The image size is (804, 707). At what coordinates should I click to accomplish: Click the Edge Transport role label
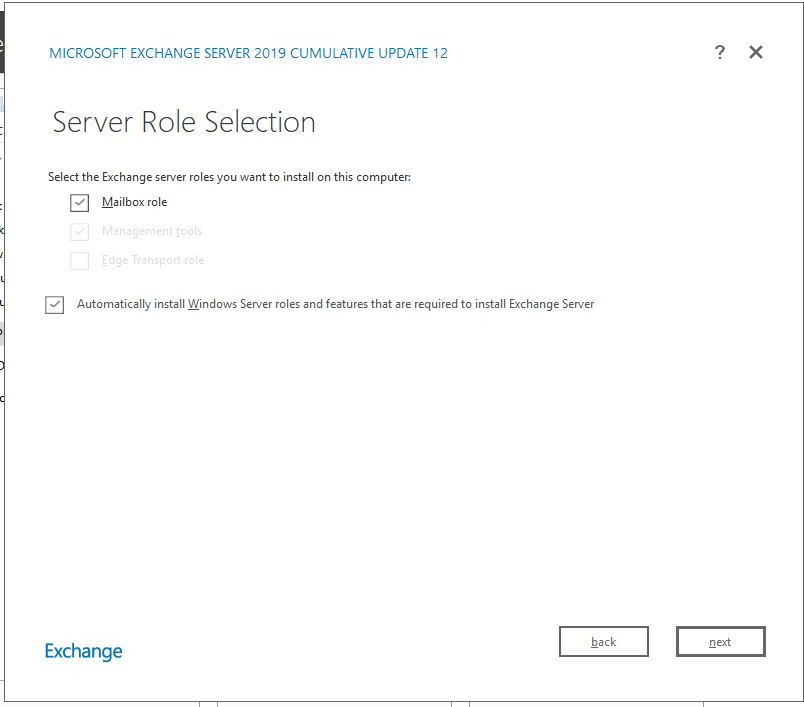click(x=153, y=260)
